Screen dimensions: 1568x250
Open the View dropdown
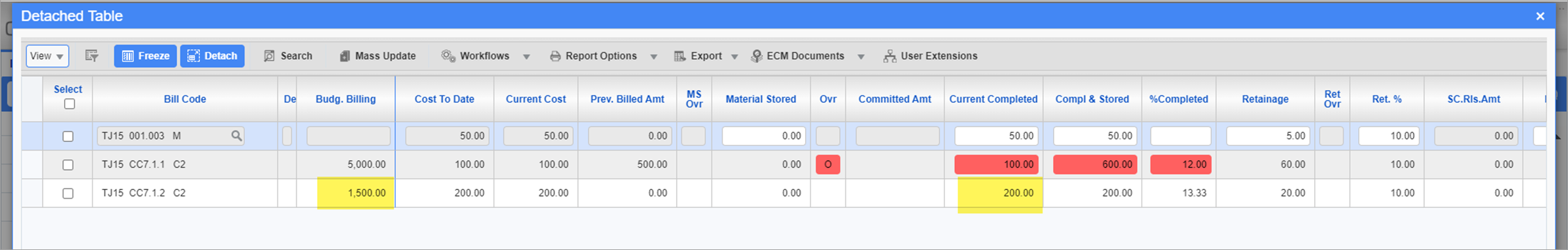[47, 56]
